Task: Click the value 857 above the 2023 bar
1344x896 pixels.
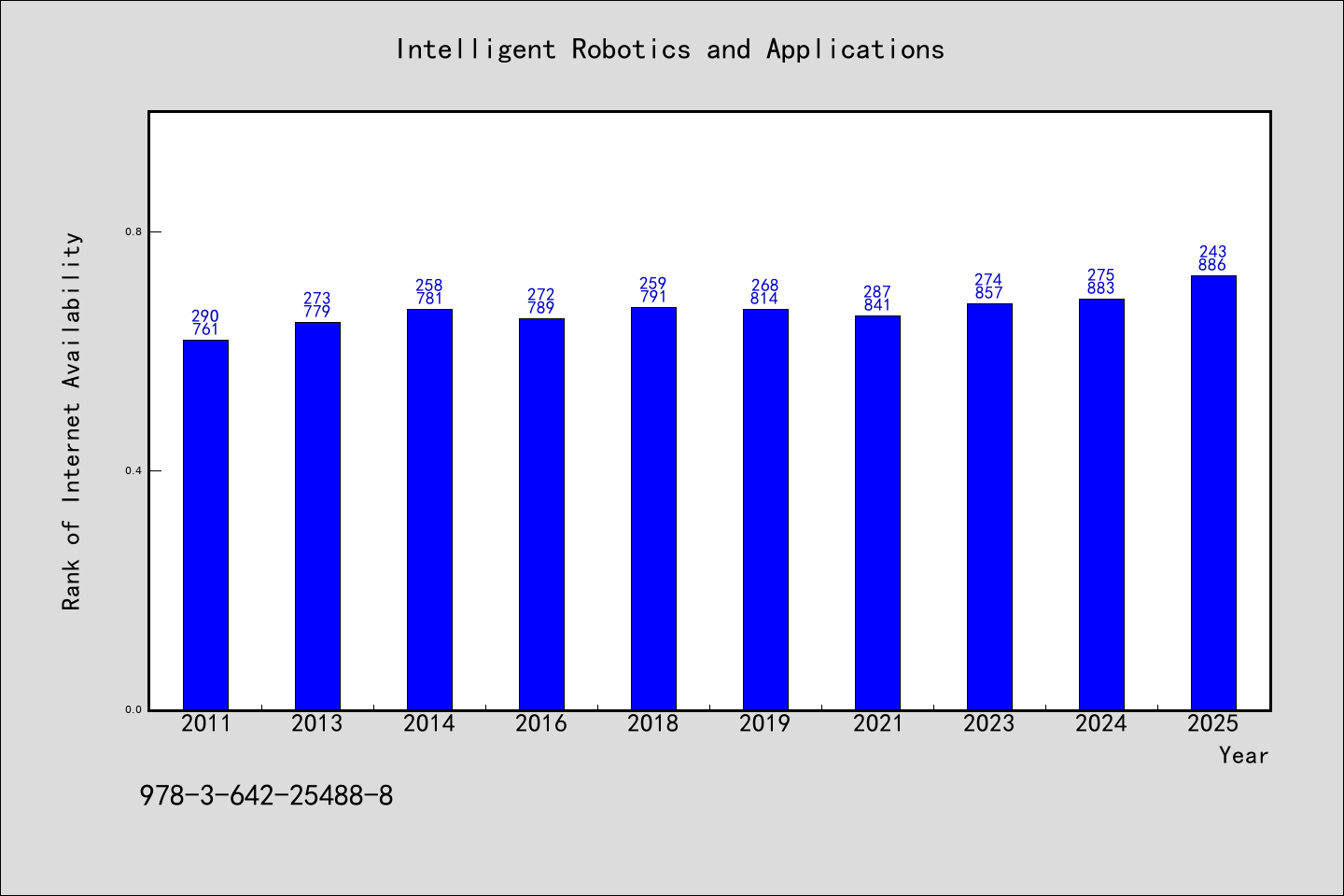Action: click(989, 293)
